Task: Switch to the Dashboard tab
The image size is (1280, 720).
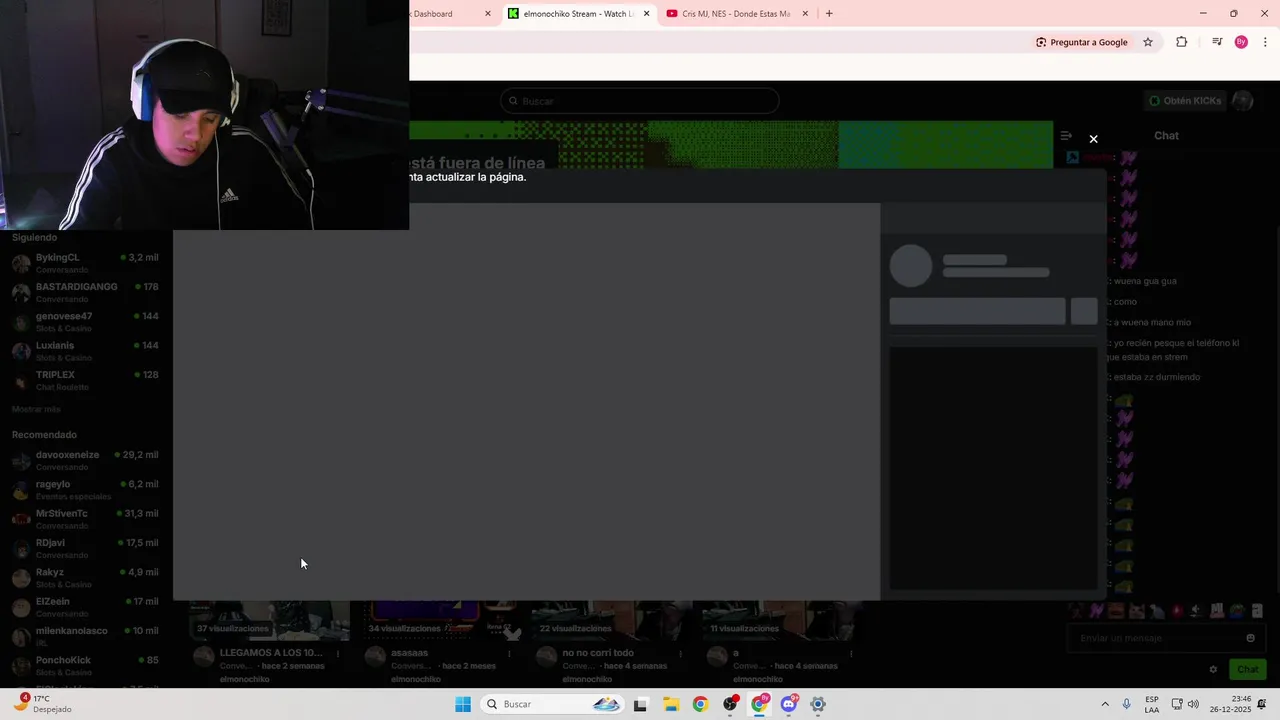Action: tap(440, 14)
